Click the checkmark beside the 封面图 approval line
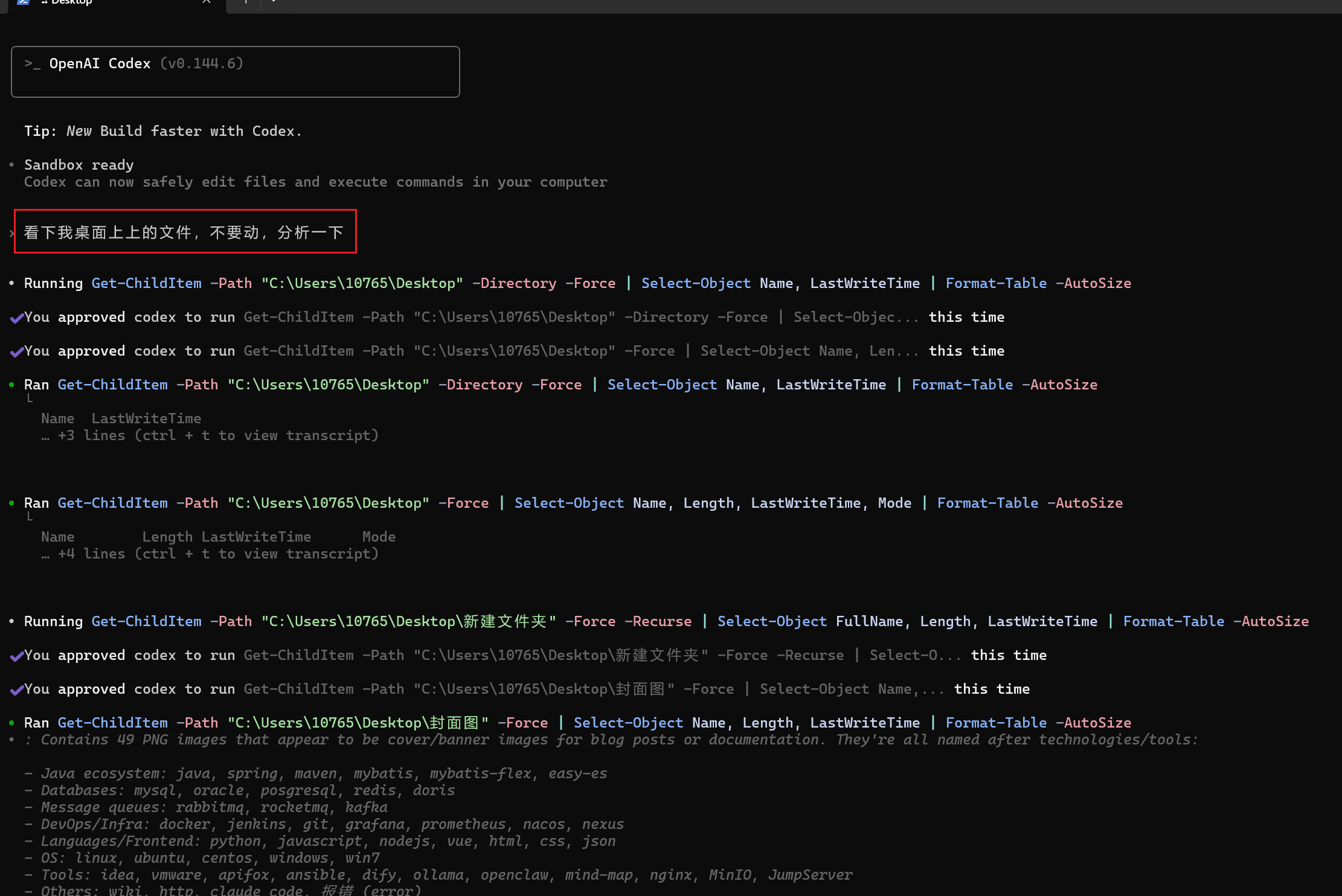The image size is (1342, 896). (17, 690)
